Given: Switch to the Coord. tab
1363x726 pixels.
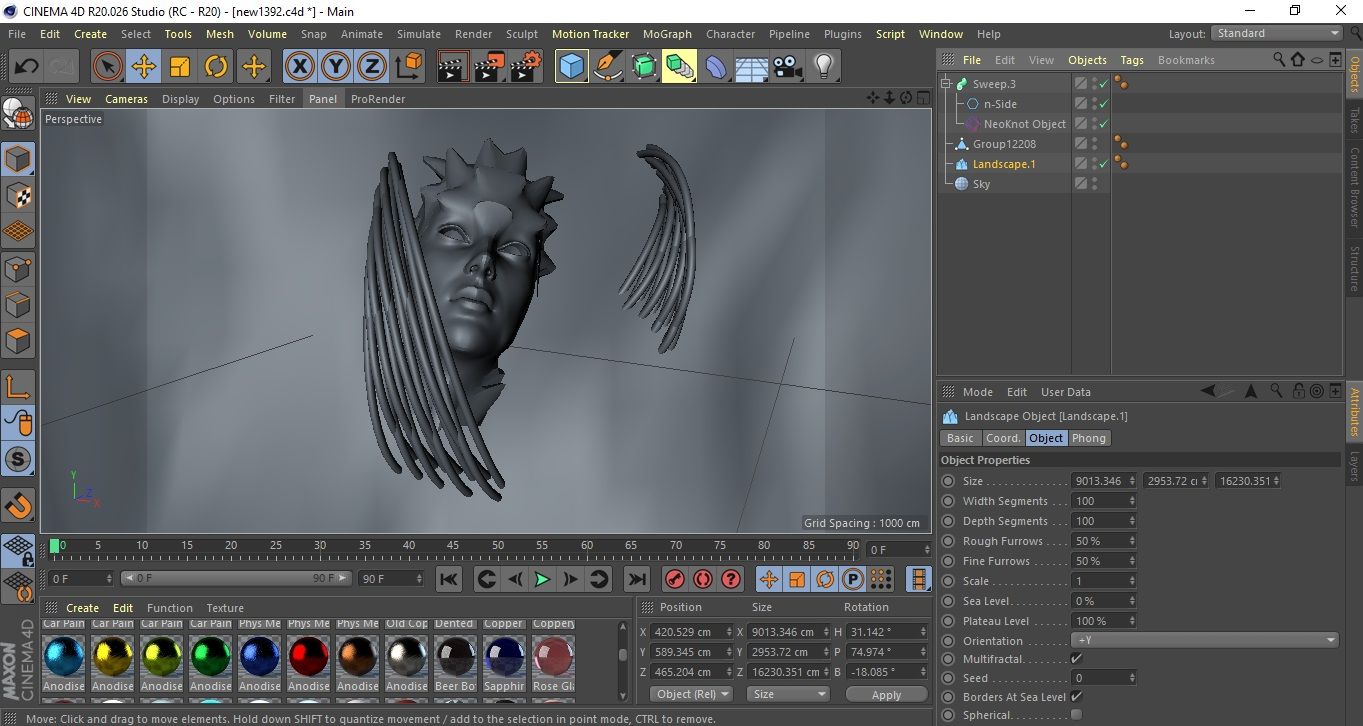Looking at the screenshot, I should coord(1003,438).
